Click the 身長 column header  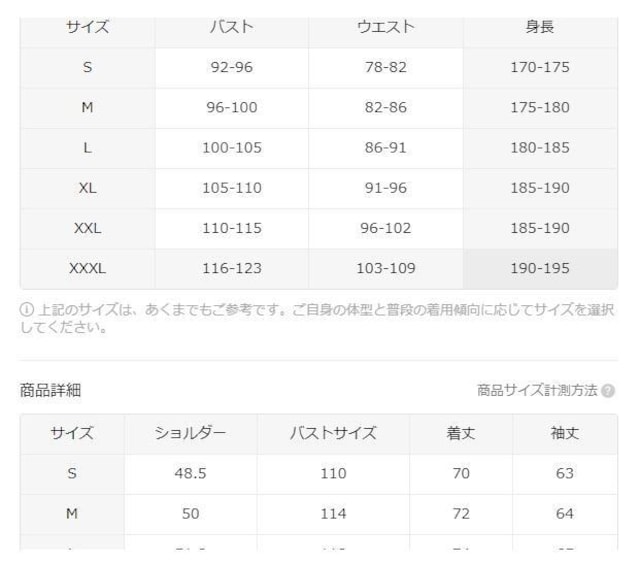tap(540, 27)
